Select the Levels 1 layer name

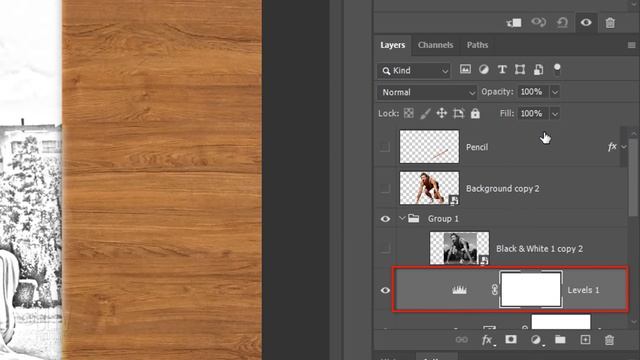(x=583, y=290)
